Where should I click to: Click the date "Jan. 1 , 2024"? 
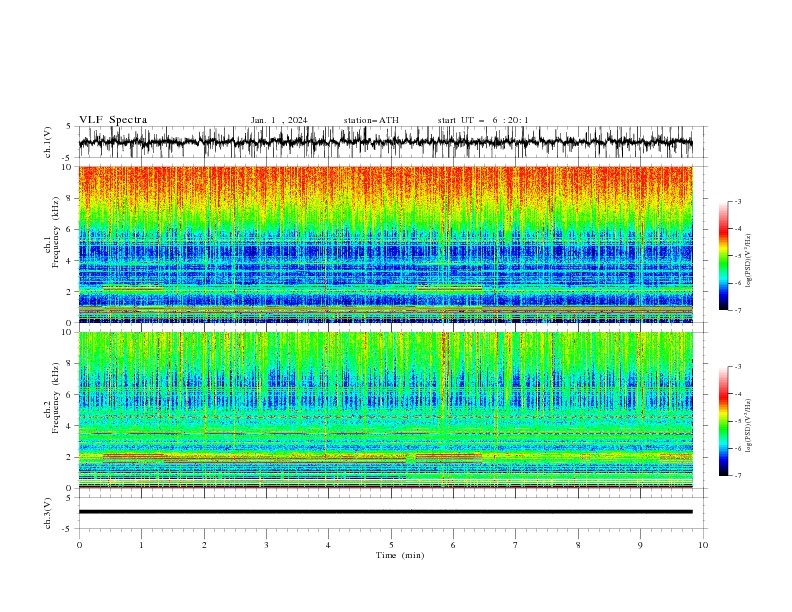(279, 120)
